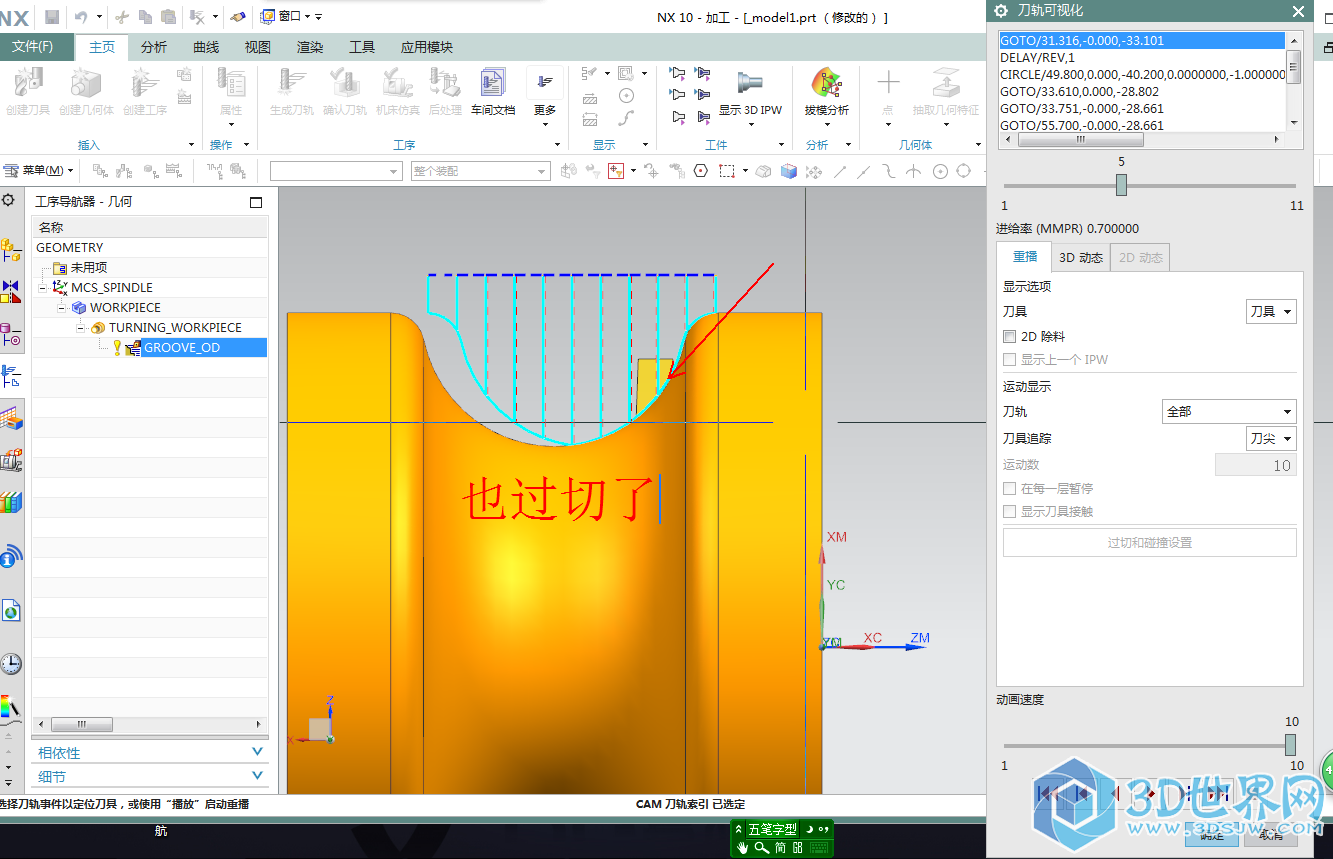Switch to the 曲线 ribbon tab
The height and width of the screenshot is (859, 1333).
coord(206,47)
